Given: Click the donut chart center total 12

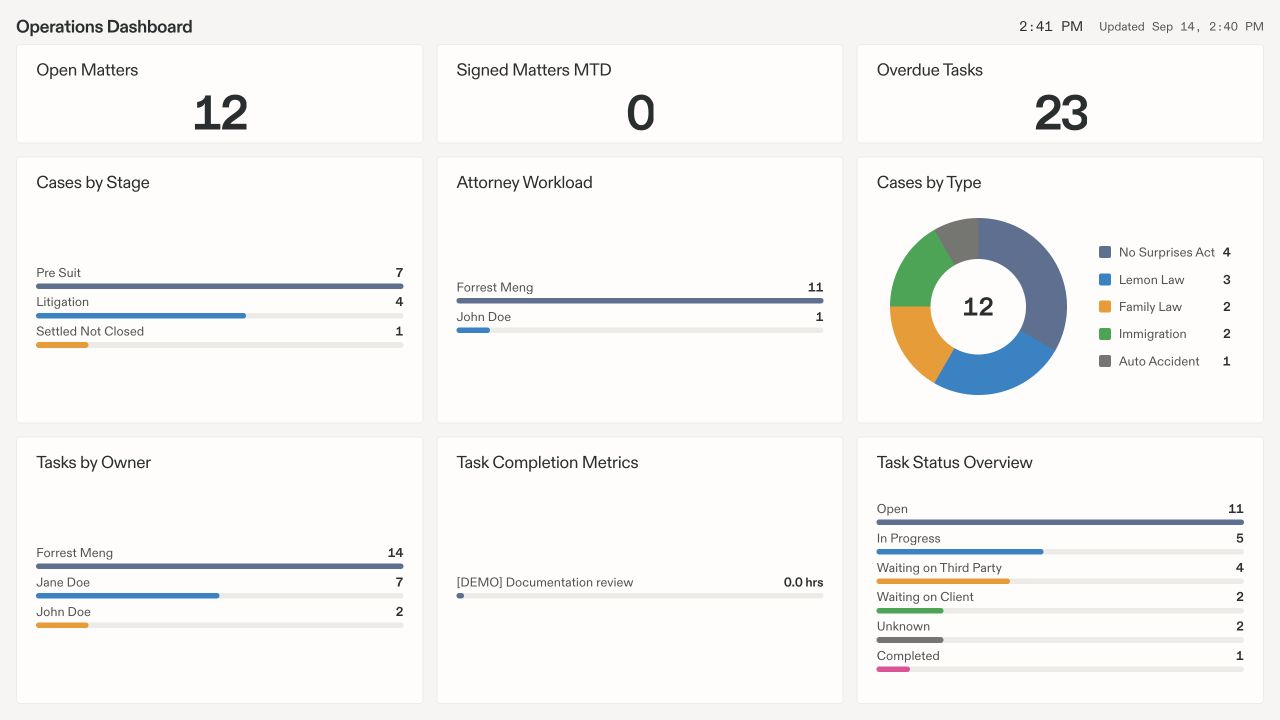Looking at the screenshot, I should (978, 307).
